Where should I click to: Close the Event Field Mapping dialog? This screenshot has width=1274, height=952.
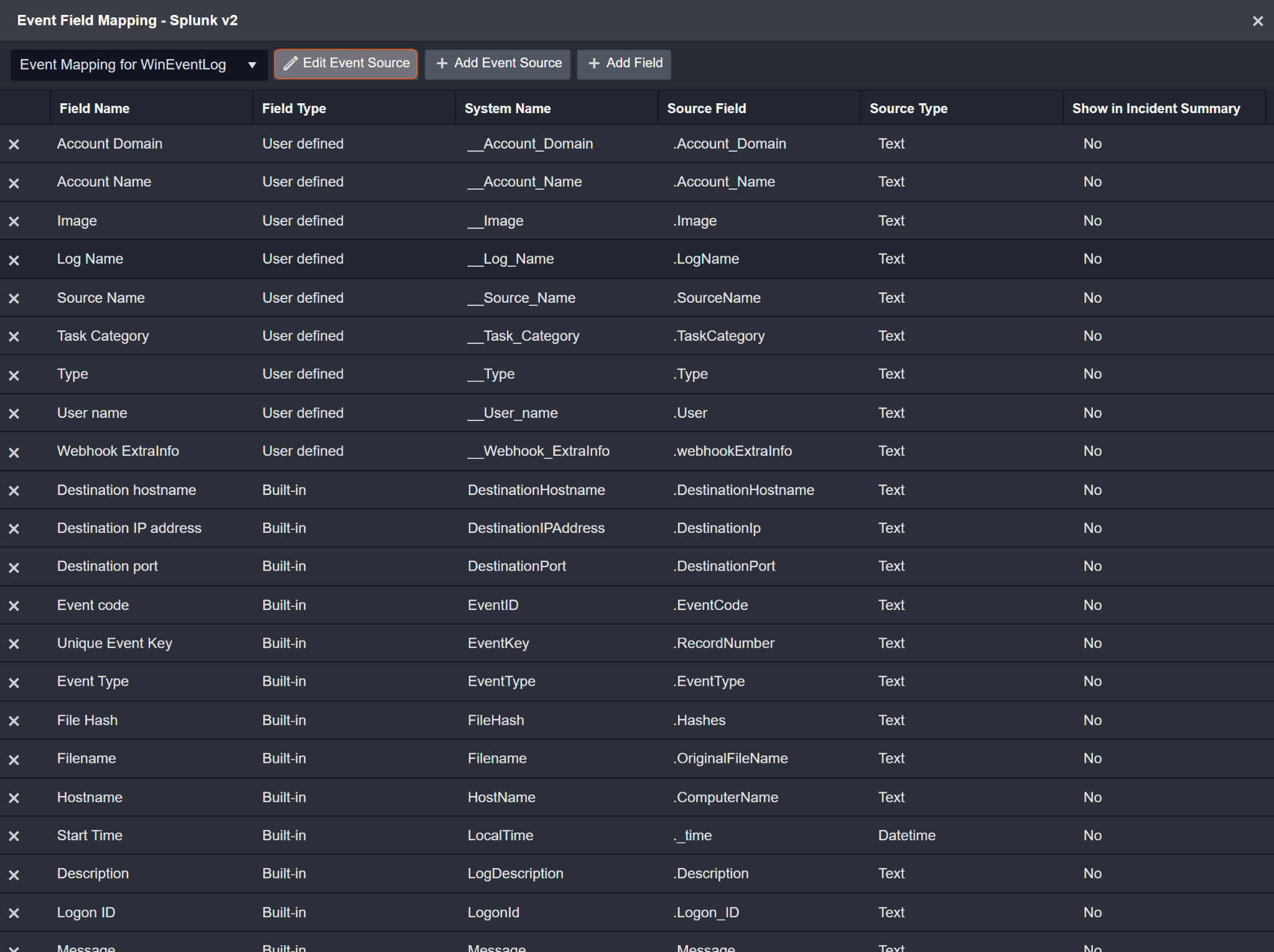(1257, 21)
